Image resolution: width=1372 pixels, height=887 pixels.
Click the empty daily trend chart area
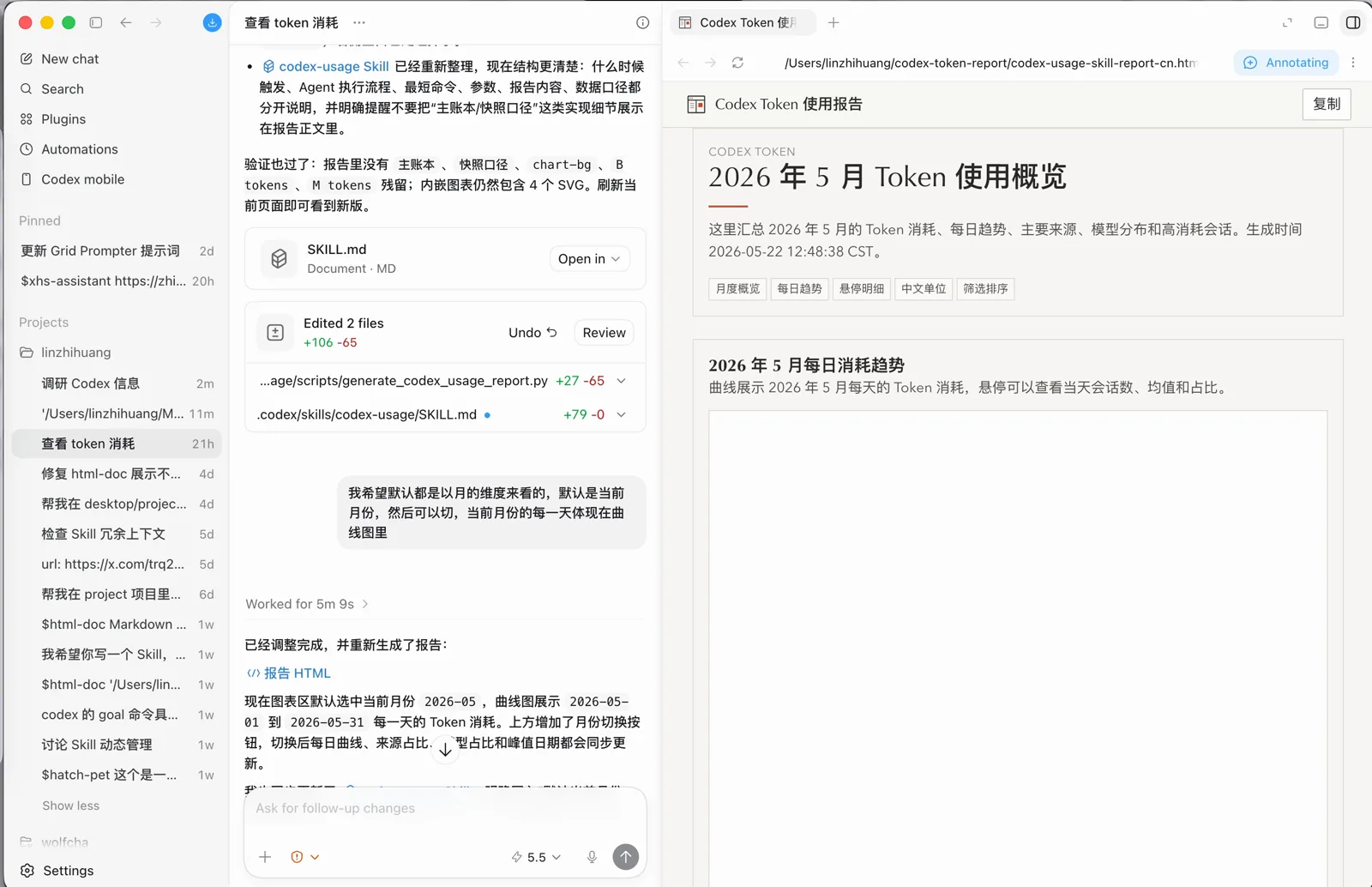tap(1018, 648)
